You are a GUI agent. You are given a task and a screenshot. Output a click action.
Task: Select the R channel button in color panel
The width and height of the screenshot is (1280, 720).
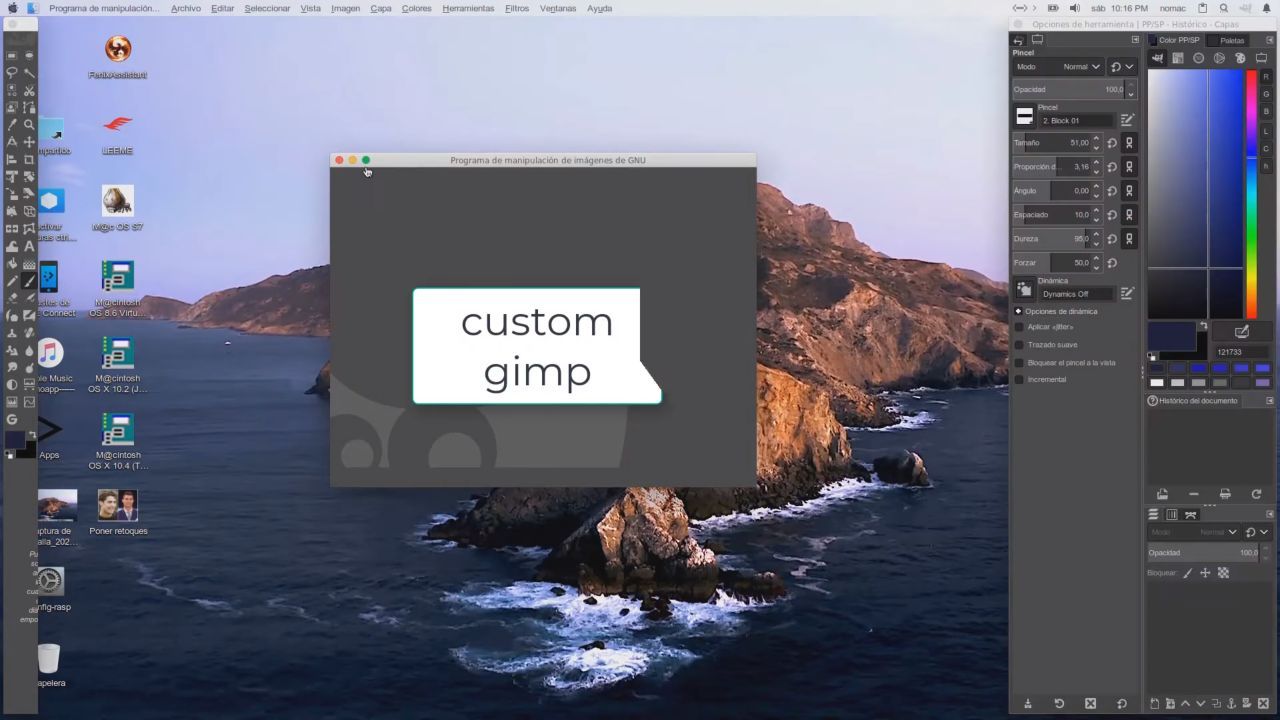coord(1266,77)
